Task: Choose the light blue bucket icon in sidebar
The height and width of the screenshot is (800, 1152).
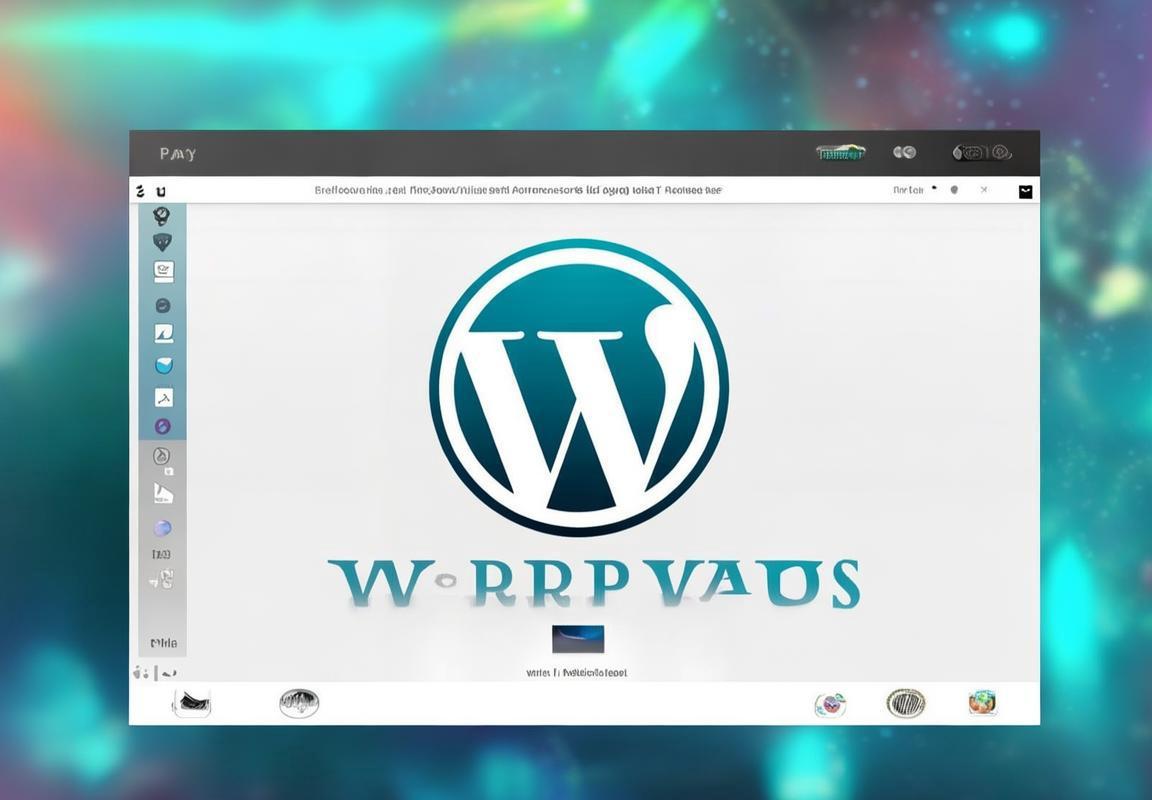Action: click(164, 365)
